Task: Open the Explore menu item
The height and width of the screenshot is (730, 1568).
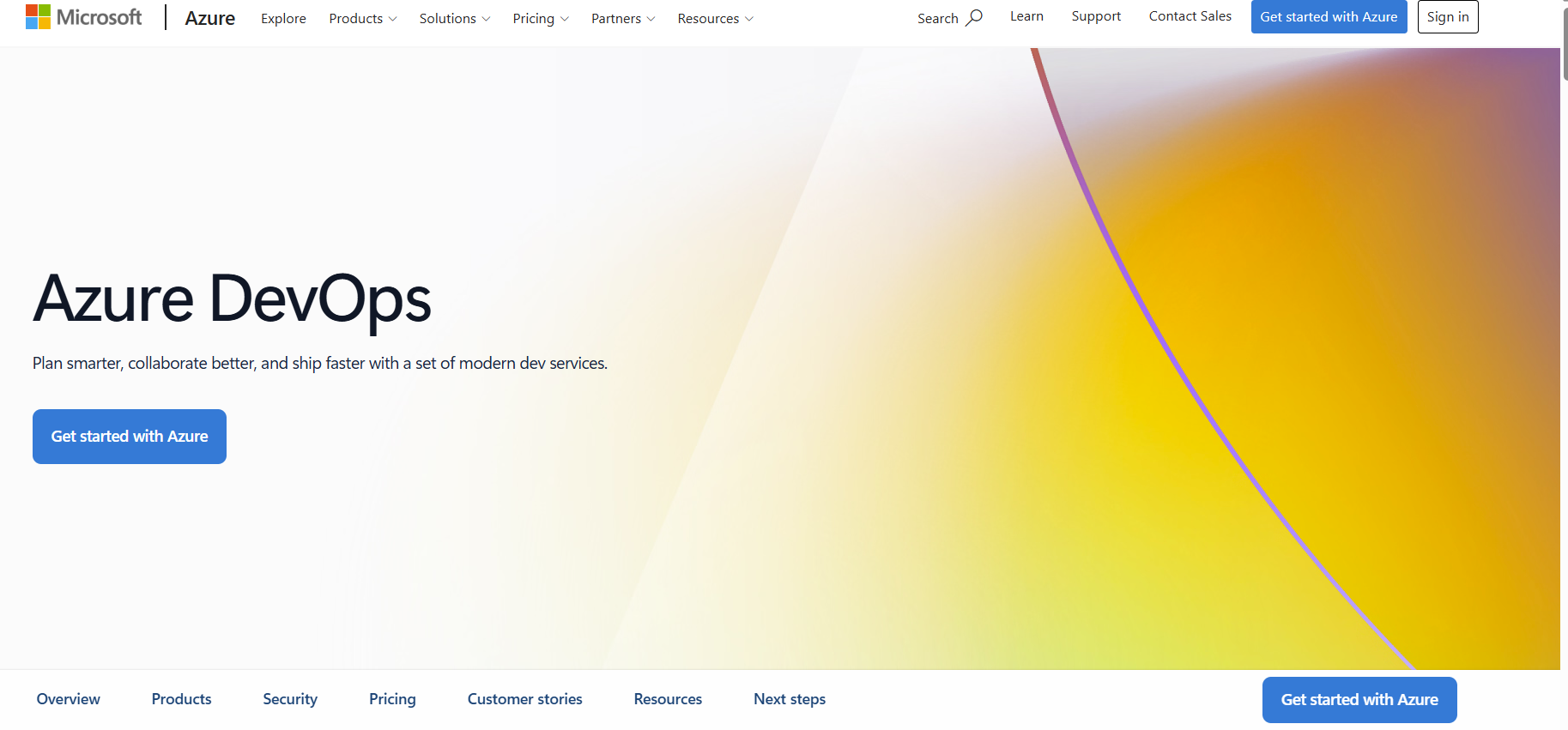Action: click(x=283, y=18)
